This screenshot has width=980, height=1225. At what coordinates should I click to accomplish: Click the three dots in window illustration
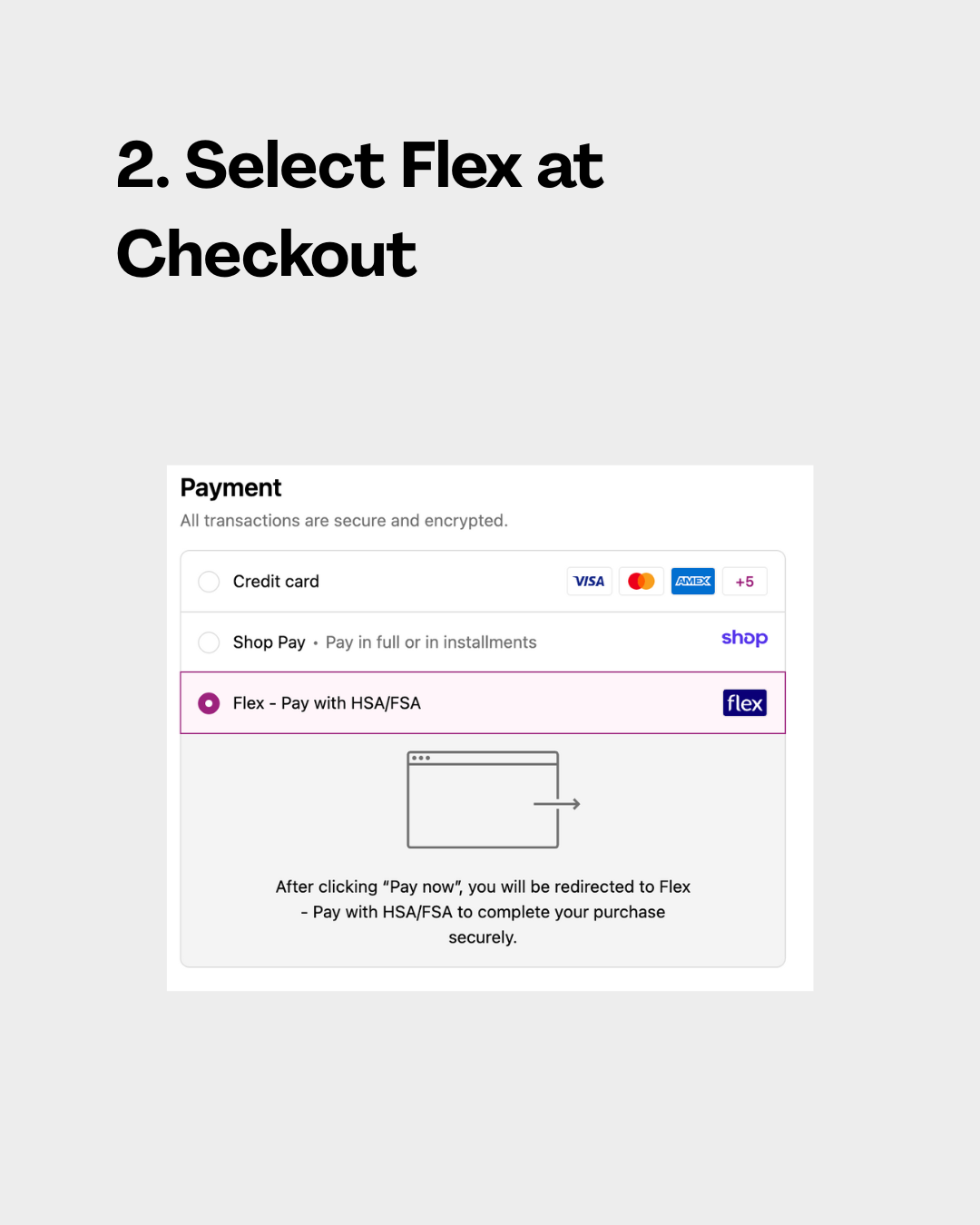point(421,758)
